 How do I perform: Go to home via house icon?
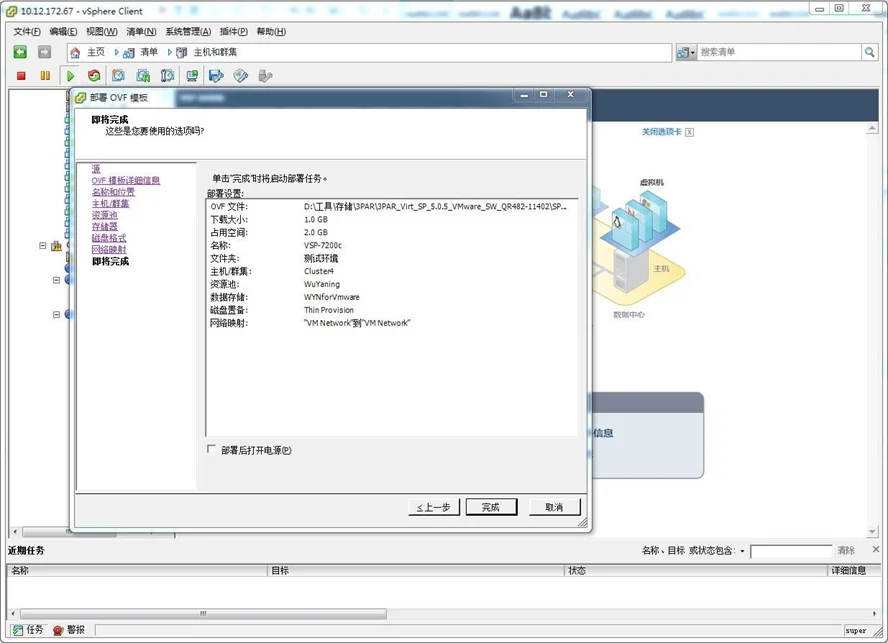(x=75, y=53)
